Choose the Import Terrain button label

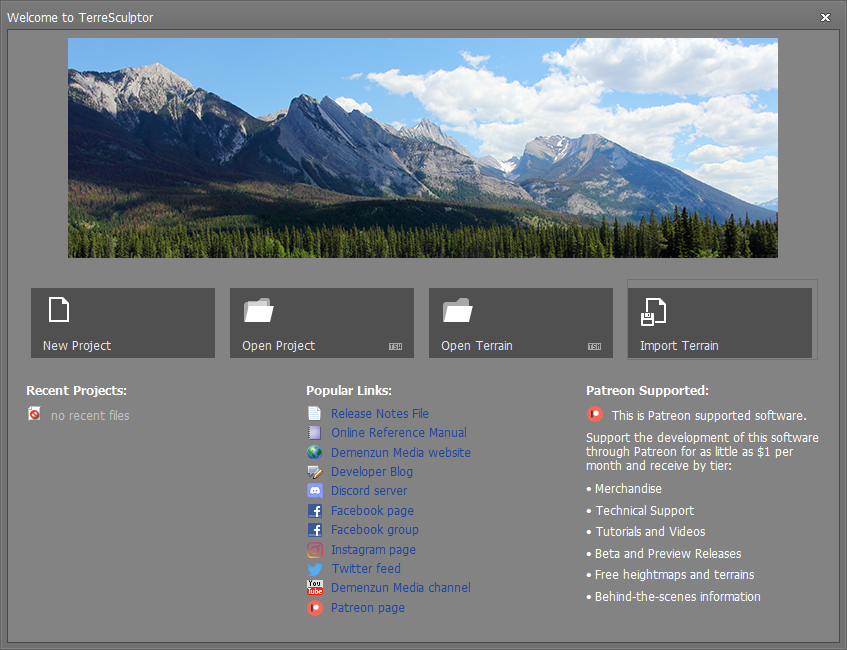(x=679, y=346)
